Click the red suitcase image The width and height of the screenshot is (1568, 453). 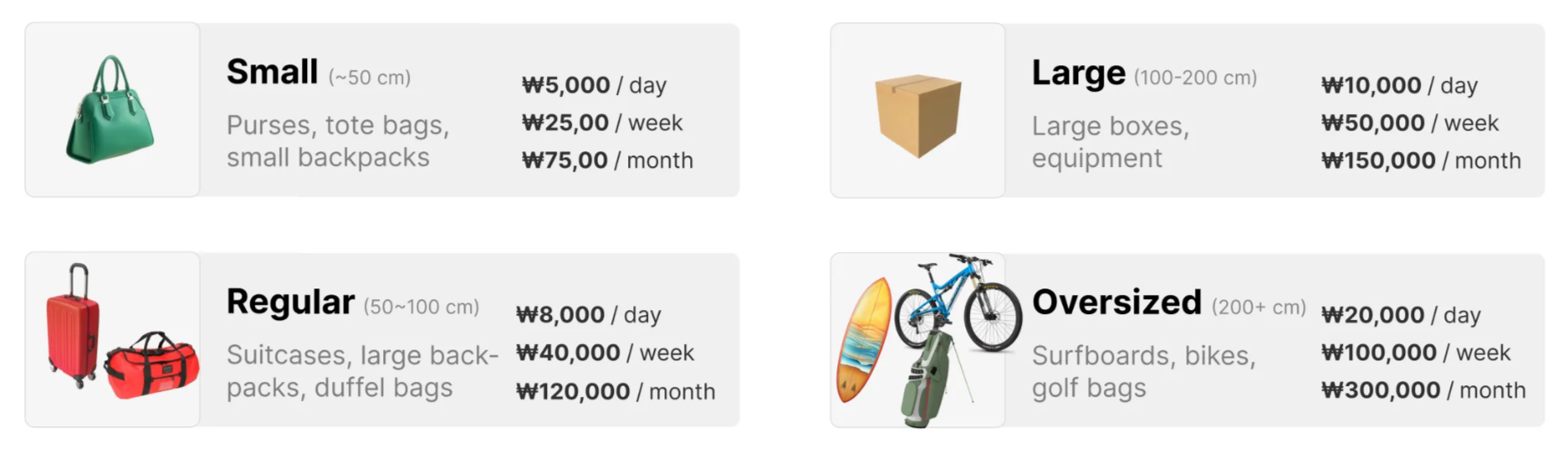pyautogui.click(x=74, y=326)
